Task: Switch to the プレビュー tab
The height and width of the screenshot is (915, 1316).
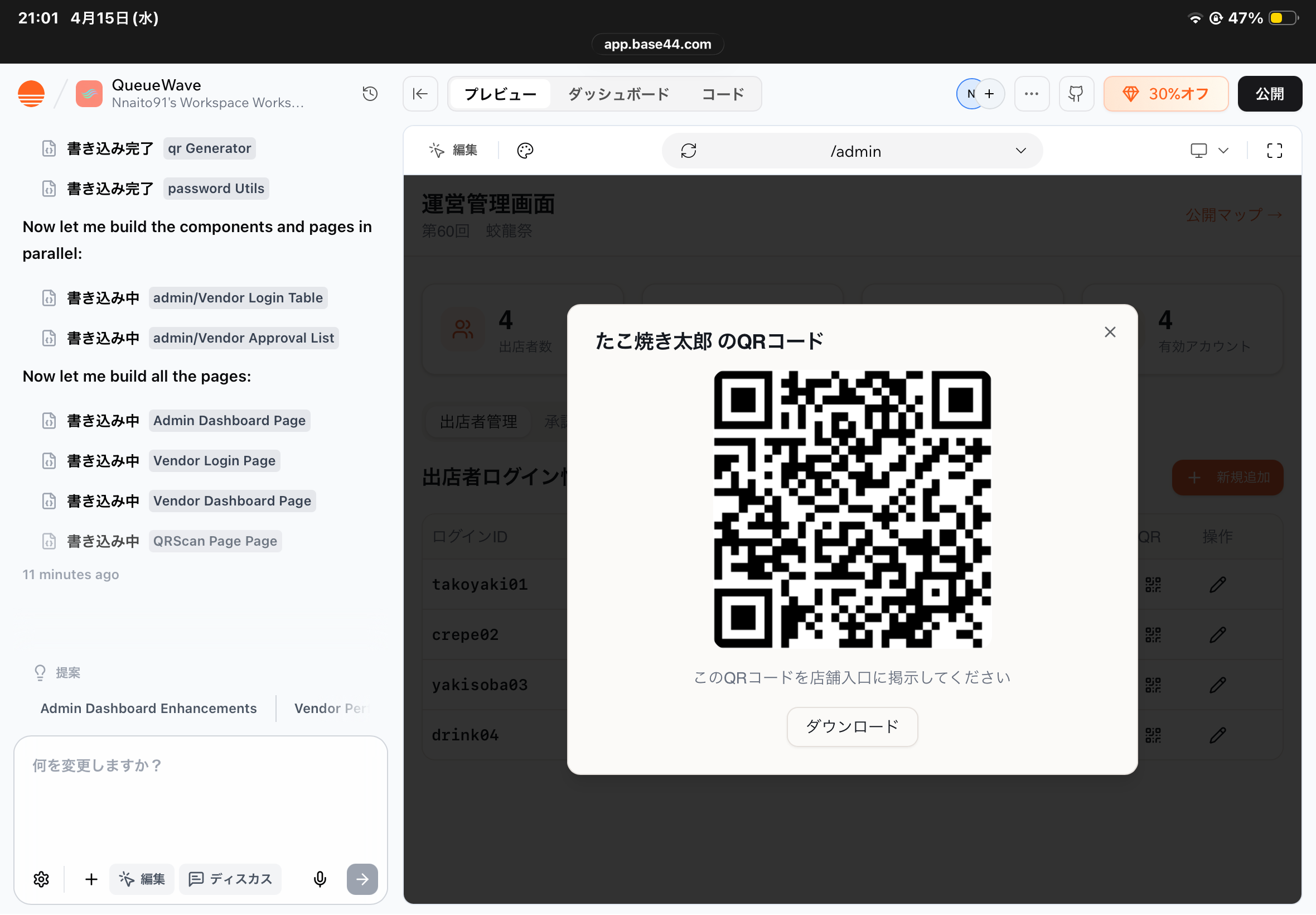Action: point(500,93)
